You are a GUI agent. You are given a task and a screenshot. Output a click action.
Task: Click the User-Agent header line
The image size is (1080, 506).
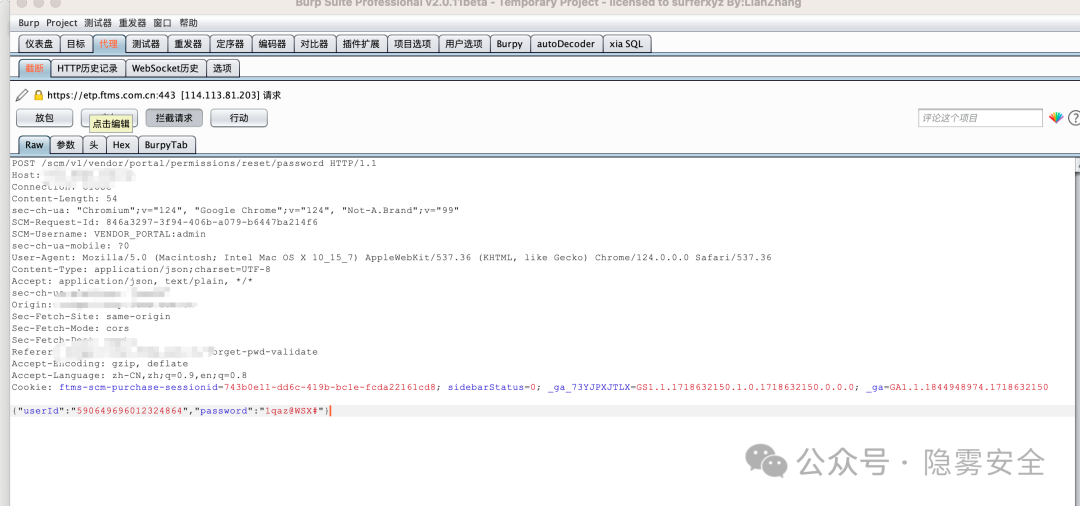click(x=391, y=257)
